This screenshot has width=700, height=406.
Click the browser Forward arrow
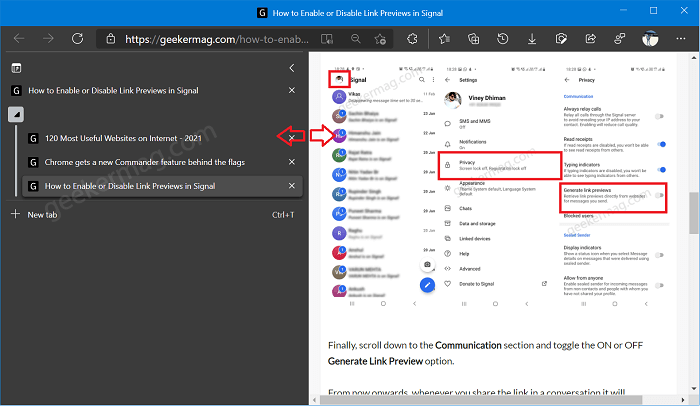pos(48,39)
